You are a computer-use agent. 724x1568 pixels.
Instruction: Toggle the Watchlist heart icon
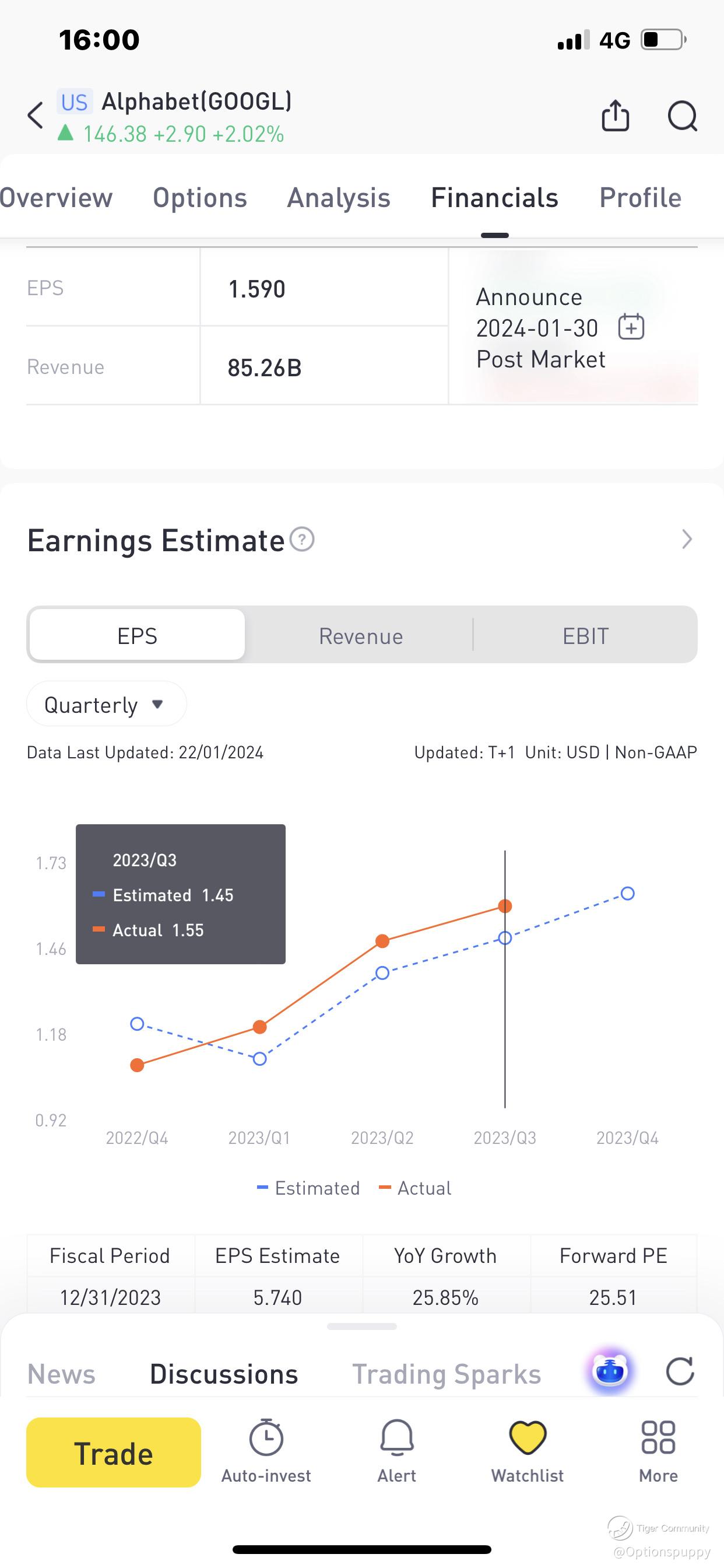coord(528,1438)
